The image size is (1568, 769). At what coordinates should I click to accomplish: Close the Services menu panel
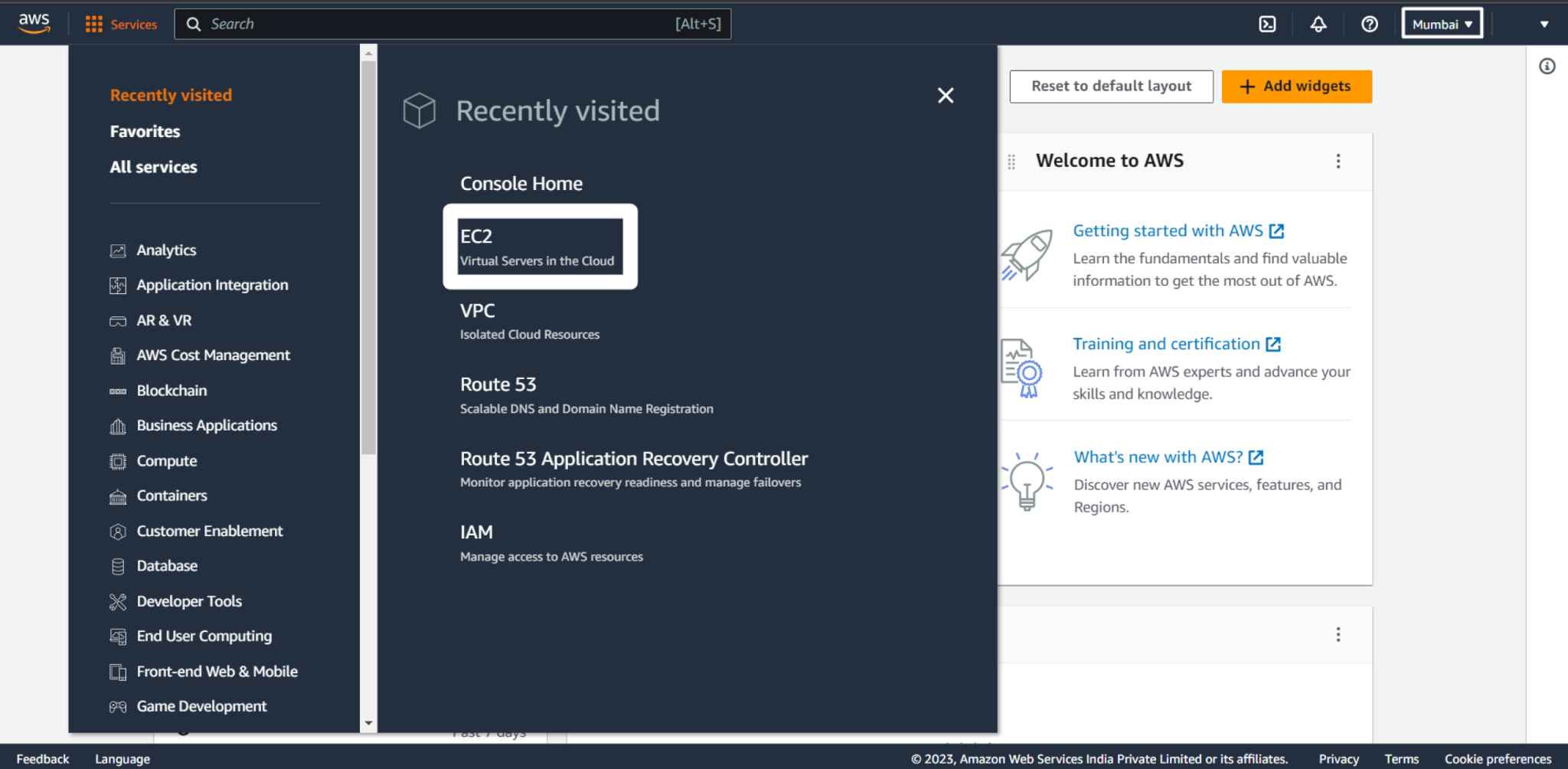[946, 96]
